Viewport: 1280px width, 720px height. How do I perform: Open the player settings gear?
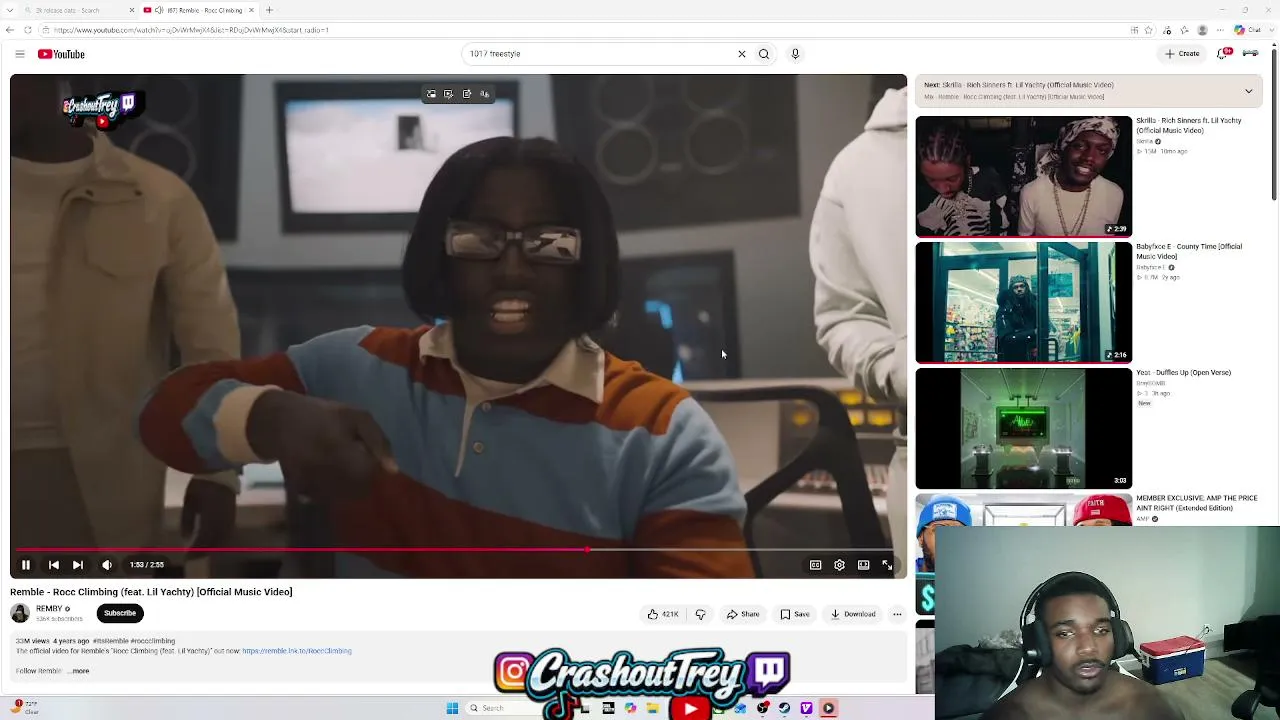(x=840, y=565)
